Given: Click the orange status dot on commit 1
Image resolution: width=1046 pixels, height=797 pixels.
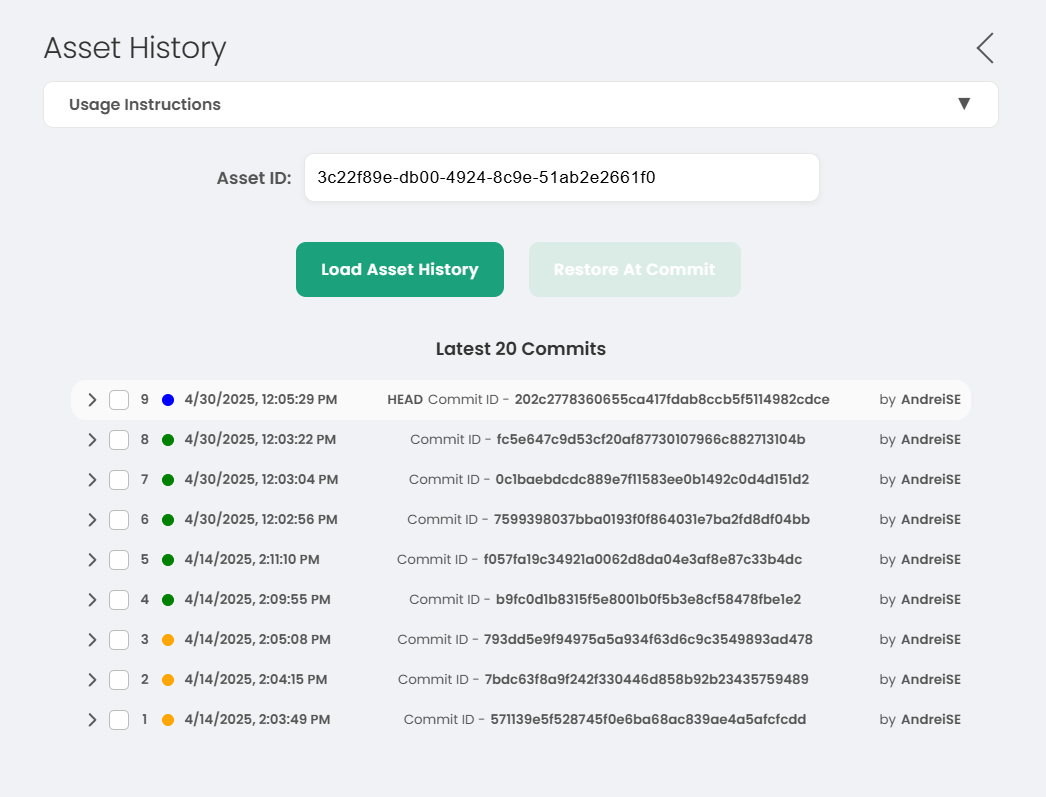Looking at the screenshot, I should tap(168, 720).
